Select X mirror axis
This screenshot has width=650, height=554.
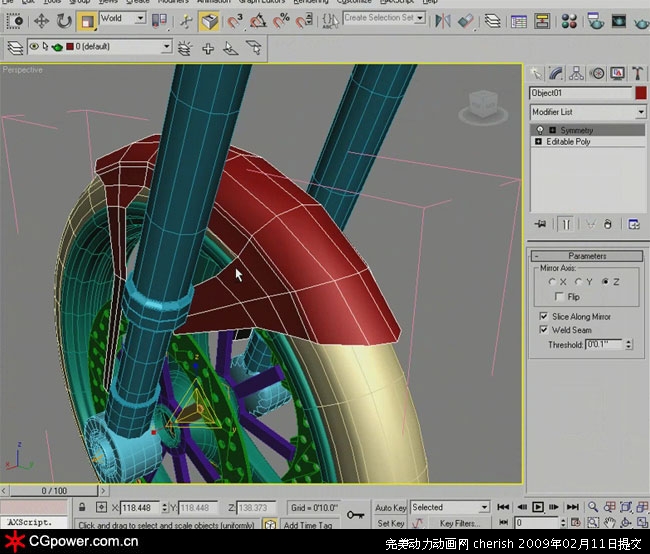pos(552,282)
